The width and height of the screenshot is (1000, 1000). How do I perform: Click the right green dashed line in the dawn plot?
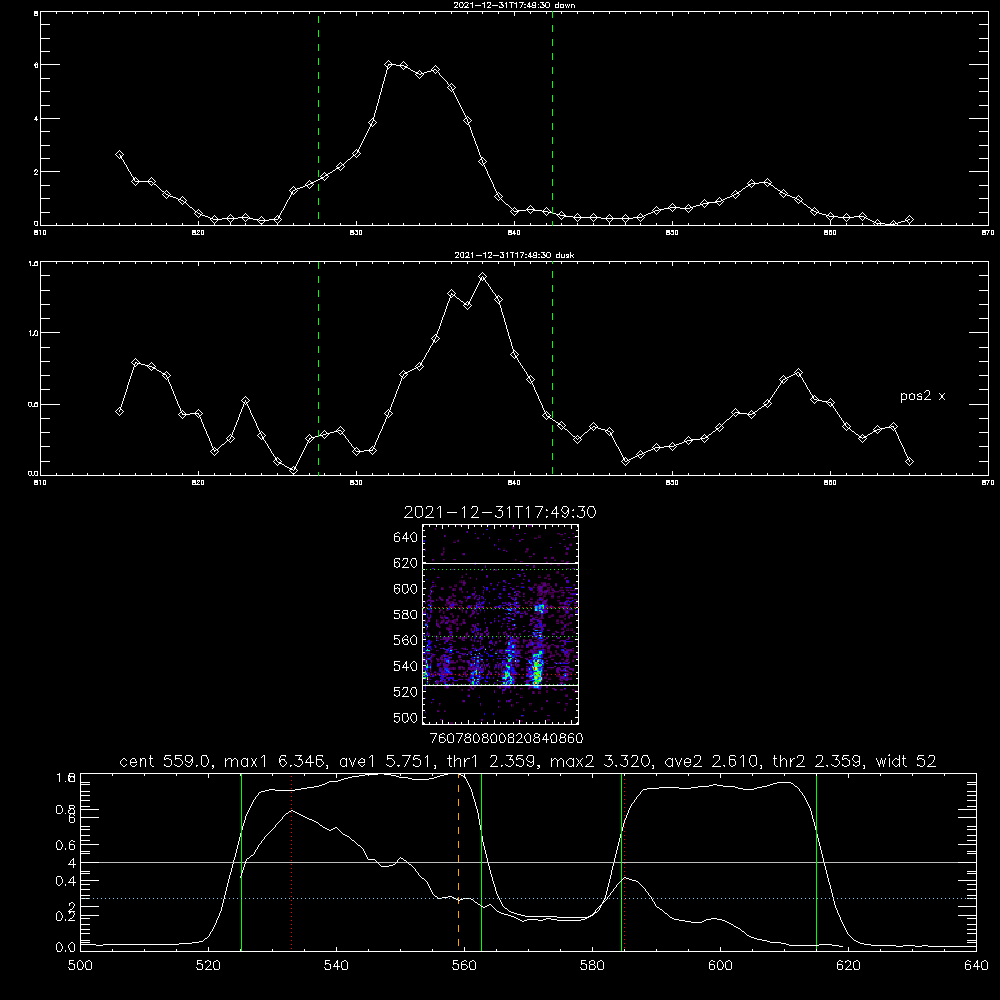click(552, 118)
